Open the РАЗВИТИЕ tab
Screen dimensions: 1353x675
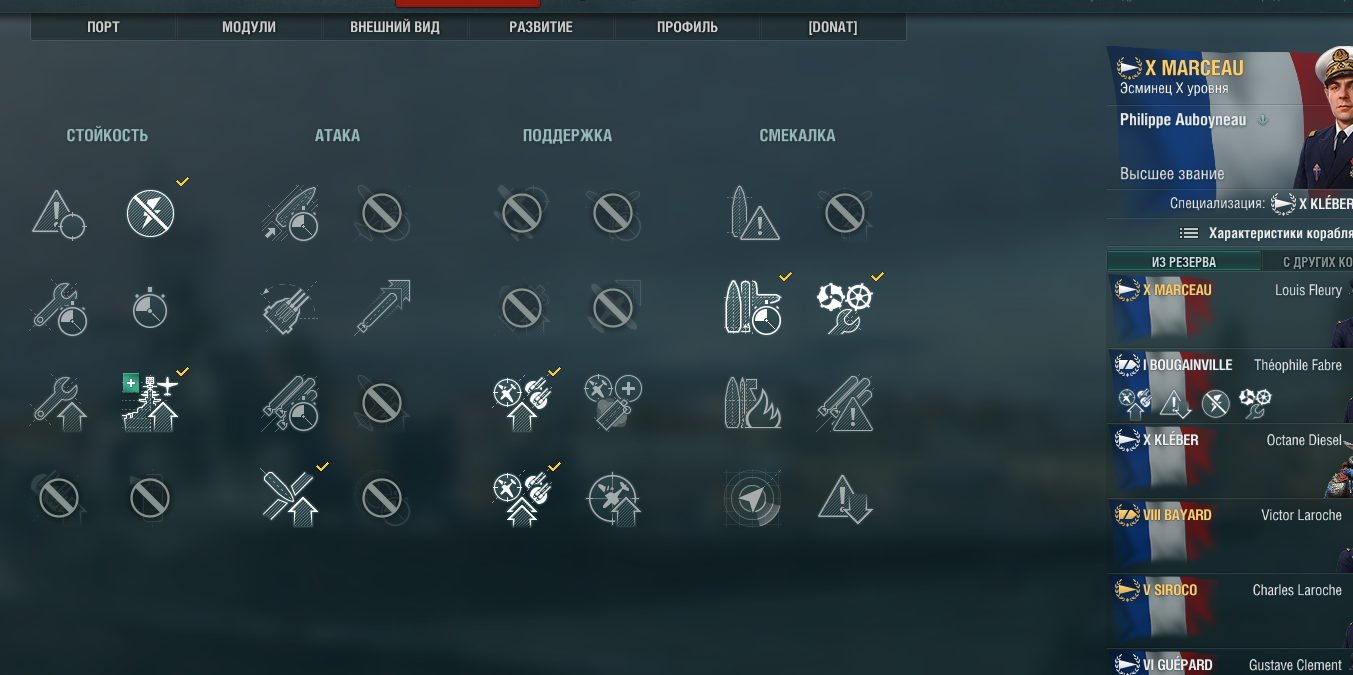coord(541,27)
